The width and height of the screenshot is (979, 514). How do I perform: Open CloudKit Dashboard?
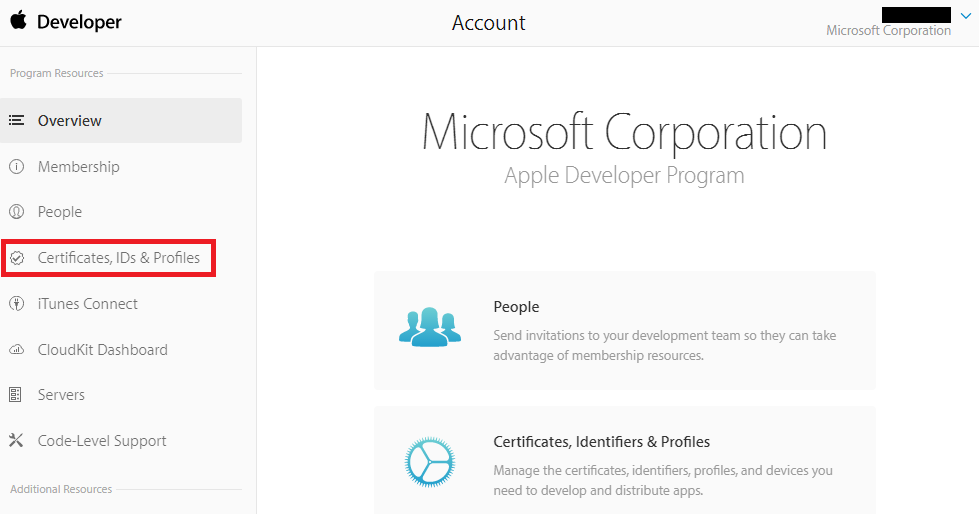(102, 350)
